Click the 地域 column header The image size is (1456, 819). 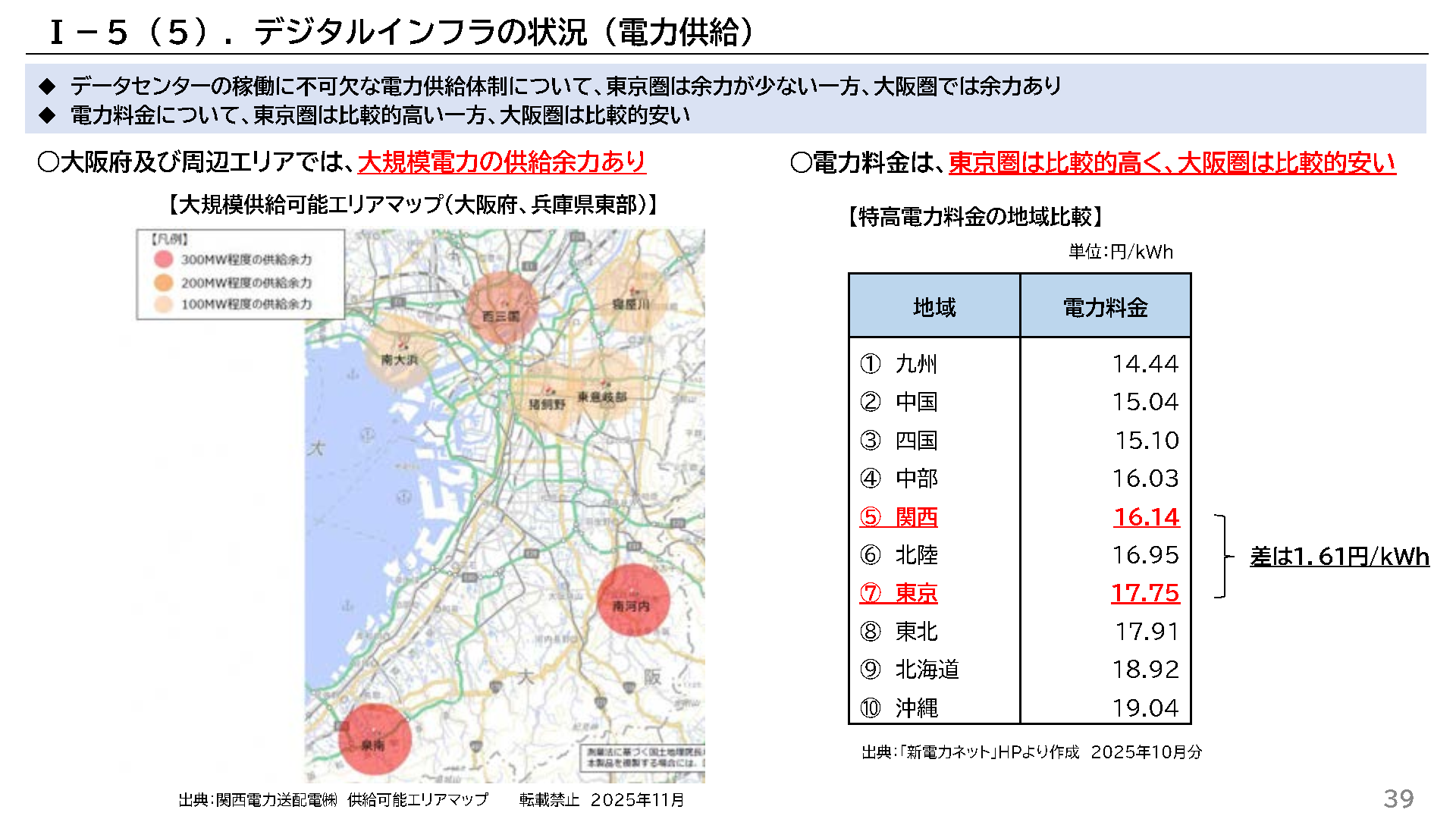(934, 307)
